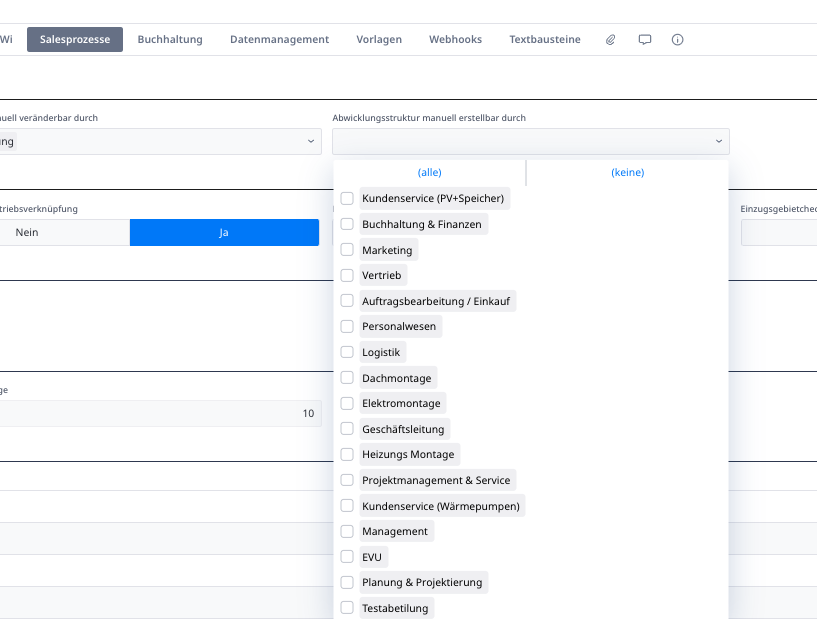Click the speech bubble comments icon
This screenshot has height=619, width=817.
tap(645, 40)
